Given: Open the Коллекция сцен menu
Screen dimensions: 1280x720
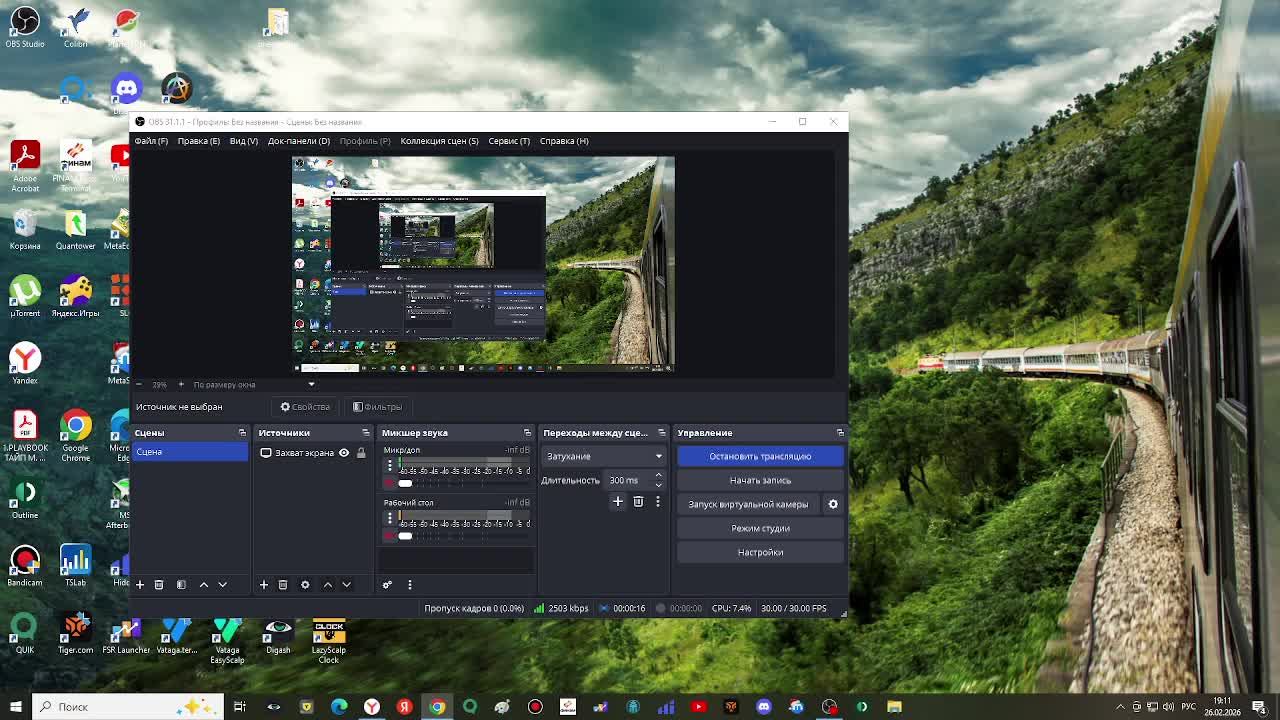Looking at the screenshot, I should tap(439, 141).
